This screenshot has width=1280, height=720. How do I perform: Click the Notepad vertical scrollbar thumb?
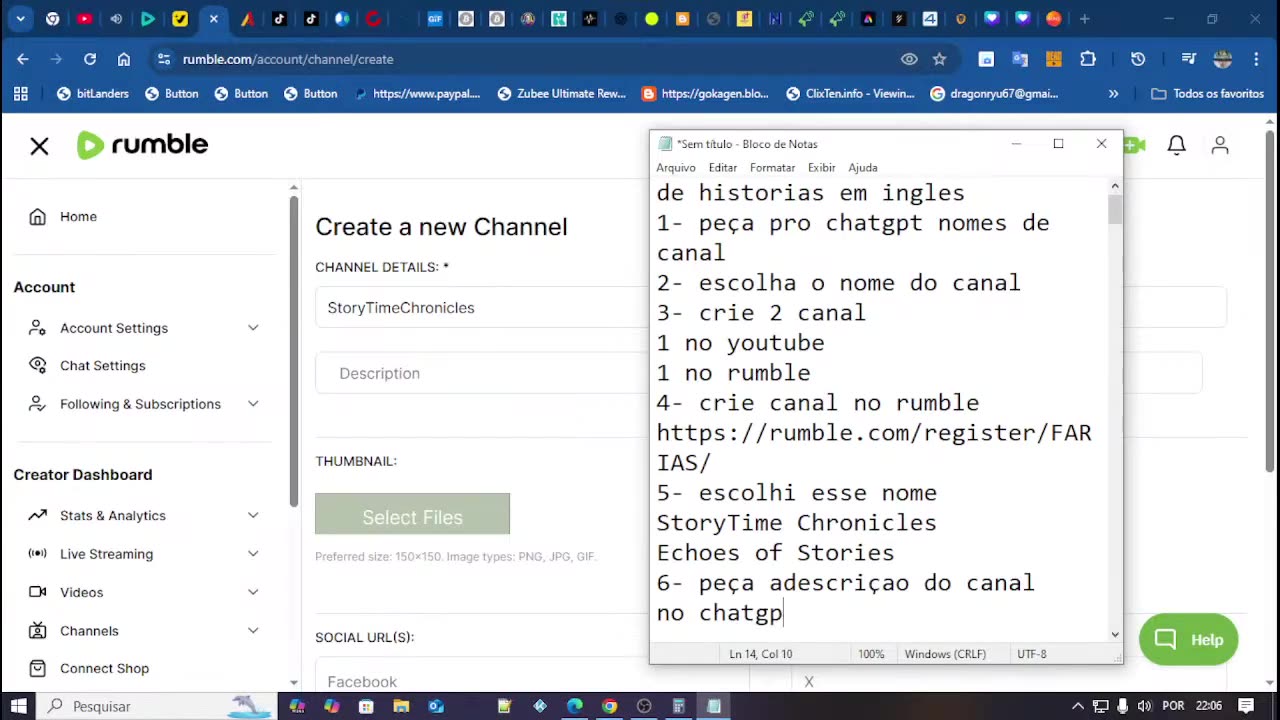point(1115,210)
